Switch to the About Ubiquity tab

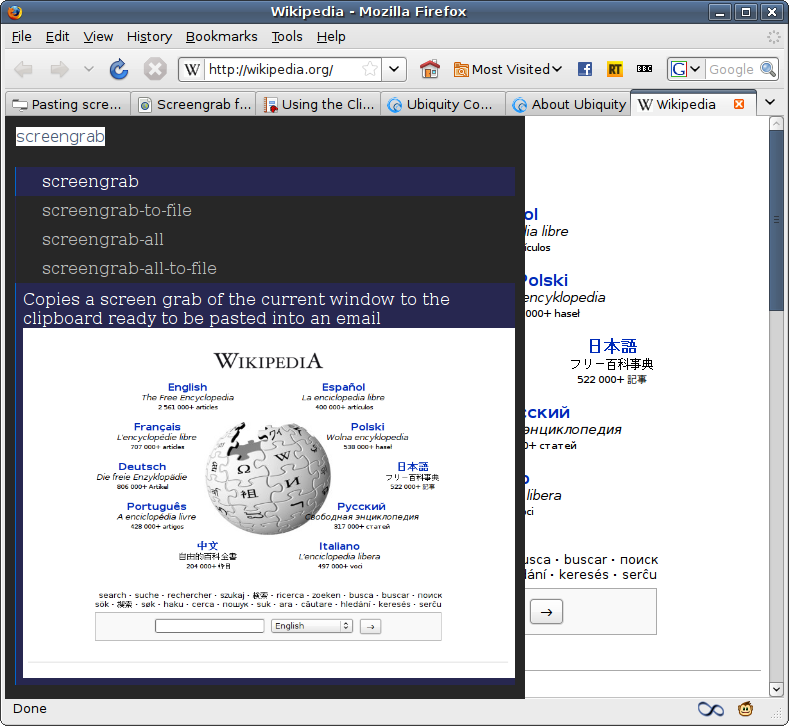click(x=568, y=104)
